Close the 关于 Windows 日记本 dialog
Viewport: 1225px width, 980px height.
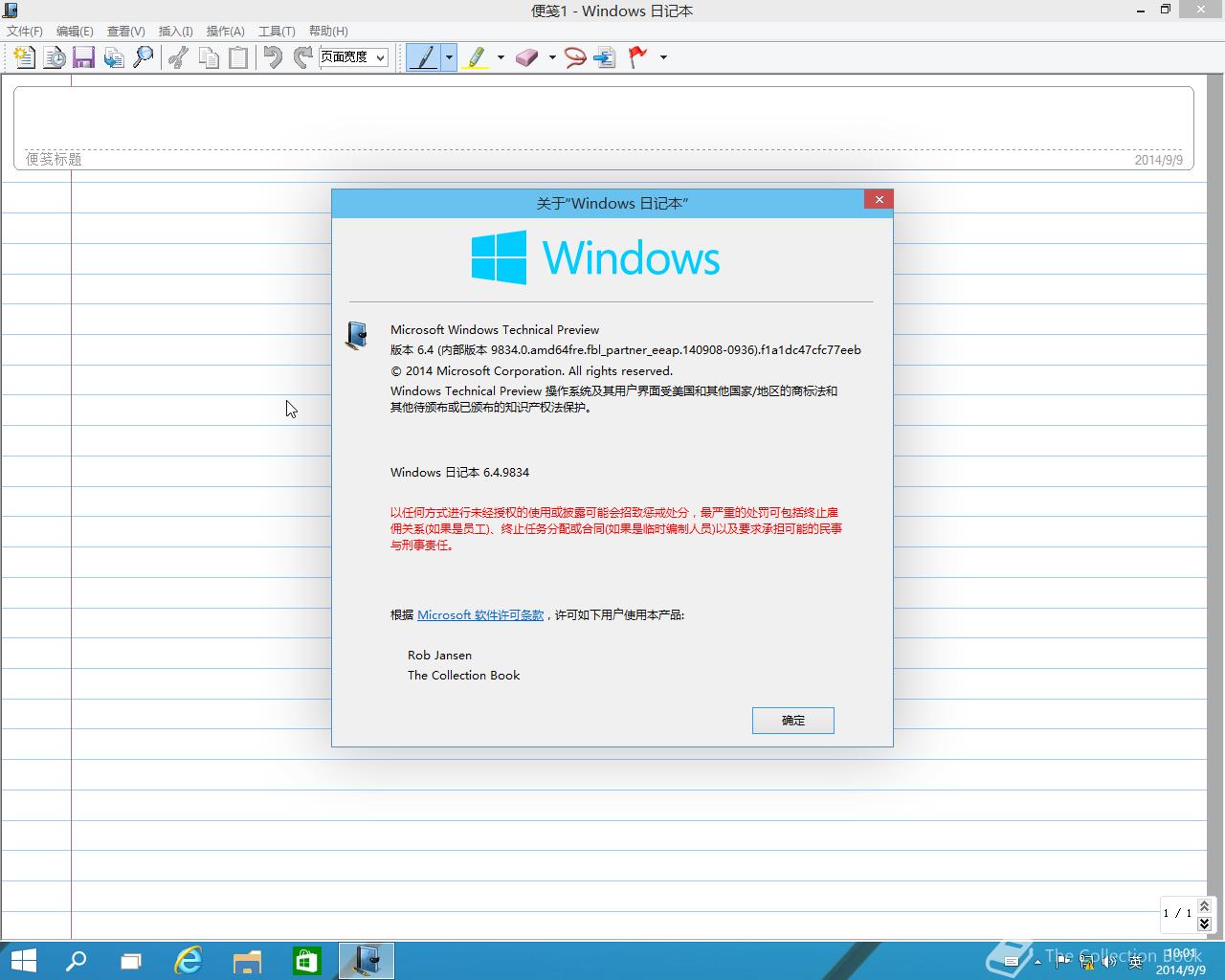tap(879, 199)
